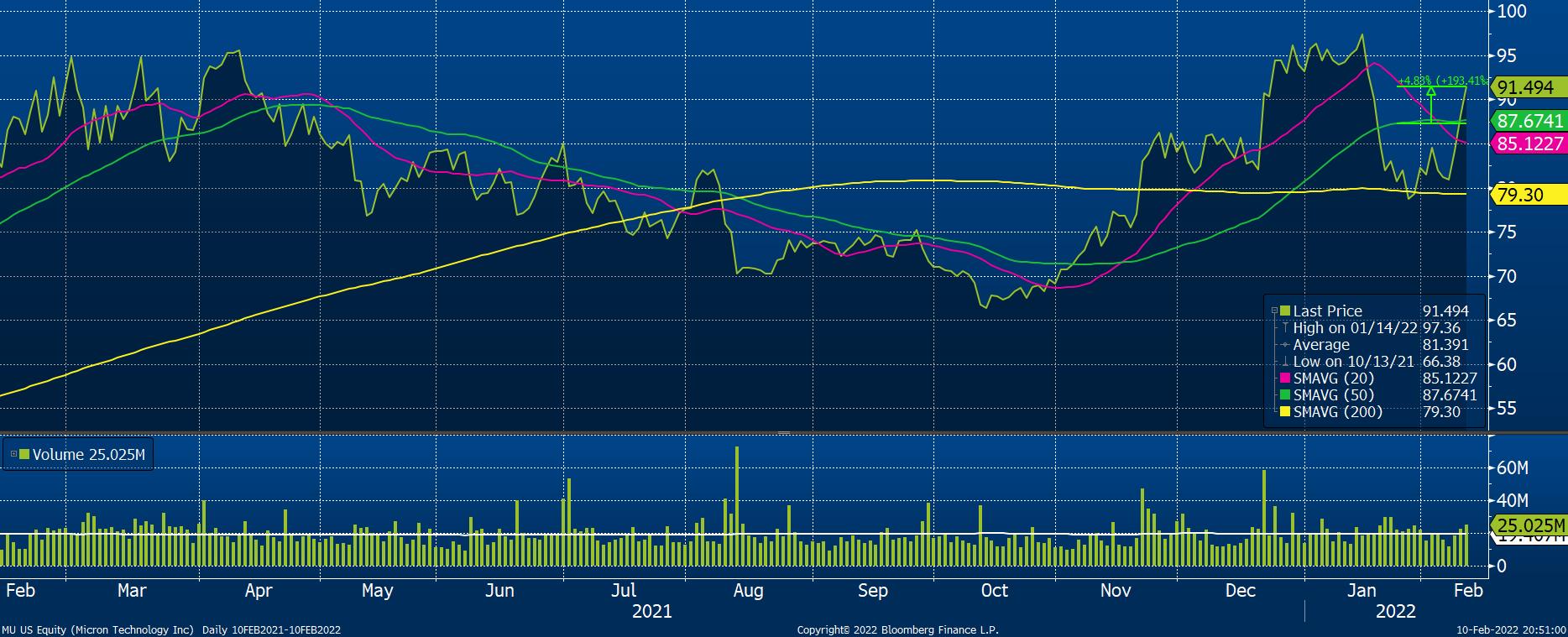This screenshot has height=637, width=1568.
Task: Click the Bloomberg Finance copyright text
Action: 897,629
